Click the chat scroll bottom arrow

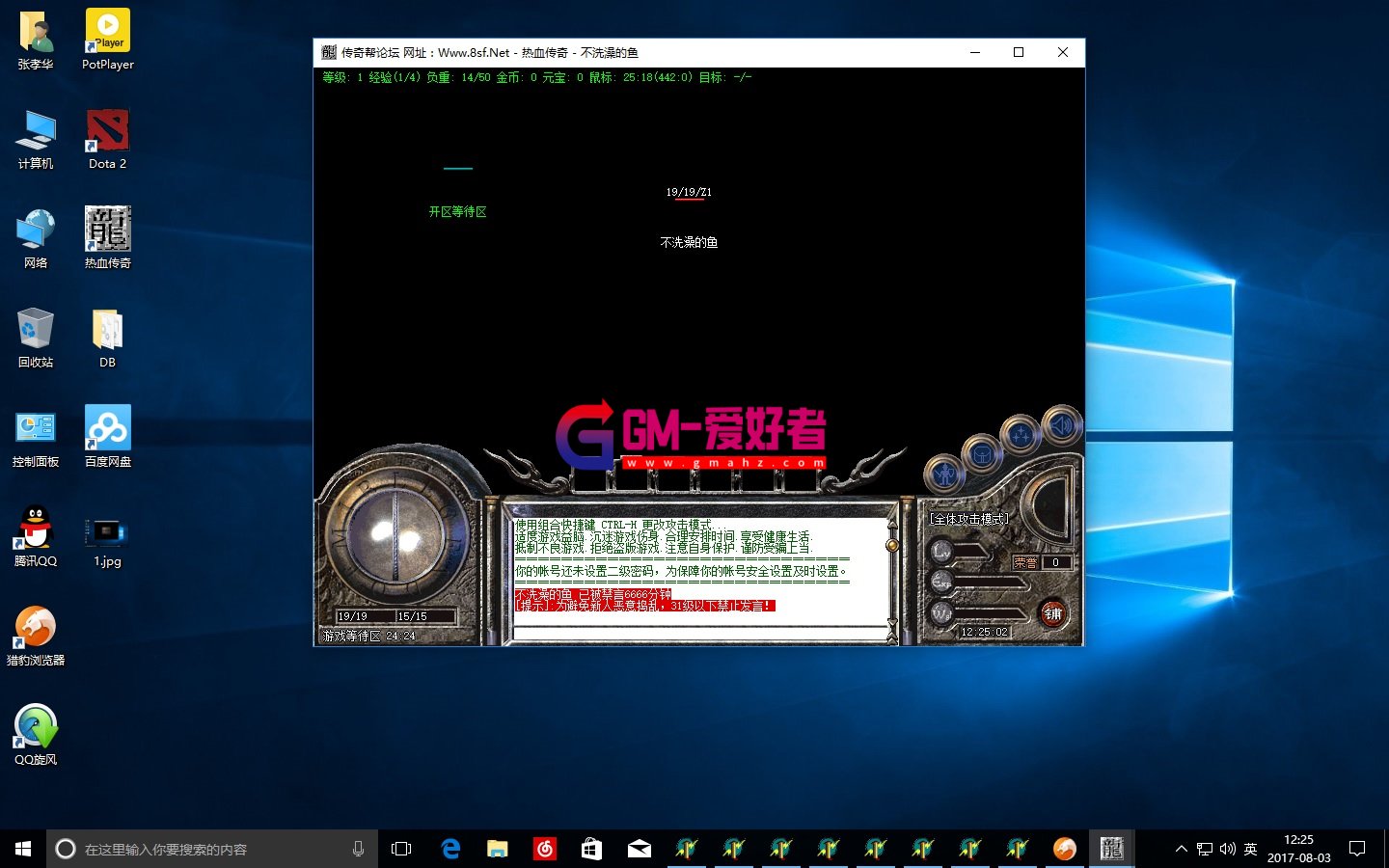[892, 636]
